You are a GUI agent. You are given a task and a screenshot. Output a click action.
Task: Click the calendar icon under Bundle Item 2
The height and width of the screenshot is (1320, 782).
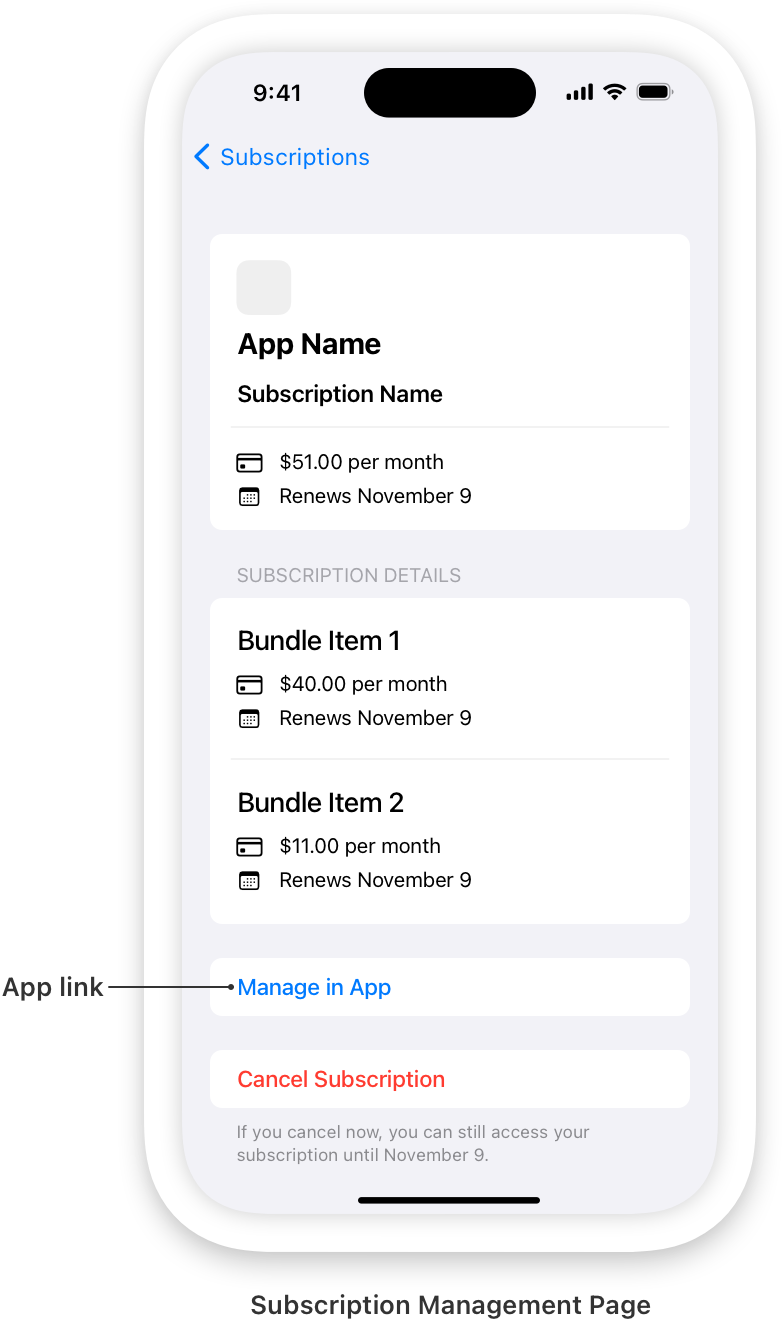[249, 880]
